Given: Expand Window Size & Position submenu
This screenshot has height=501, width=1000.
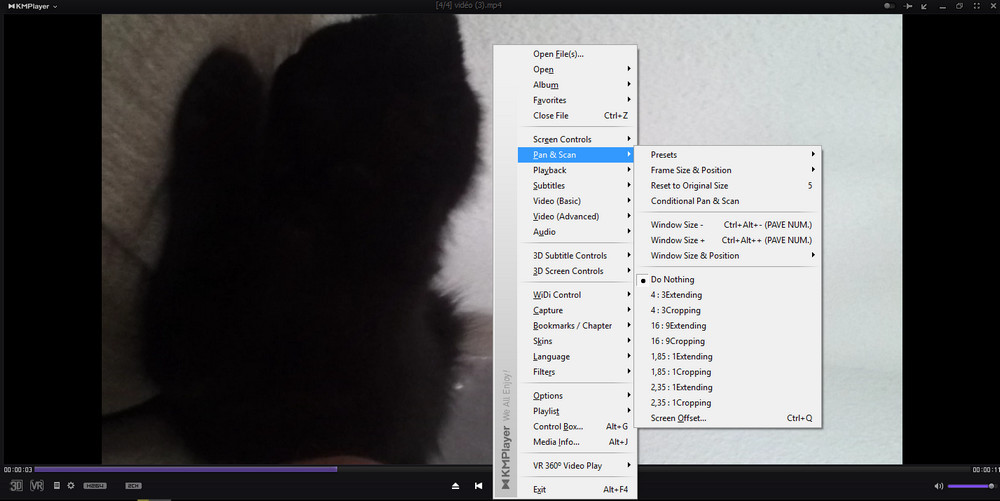Looking at the screenshot, I should coord(728,256).
